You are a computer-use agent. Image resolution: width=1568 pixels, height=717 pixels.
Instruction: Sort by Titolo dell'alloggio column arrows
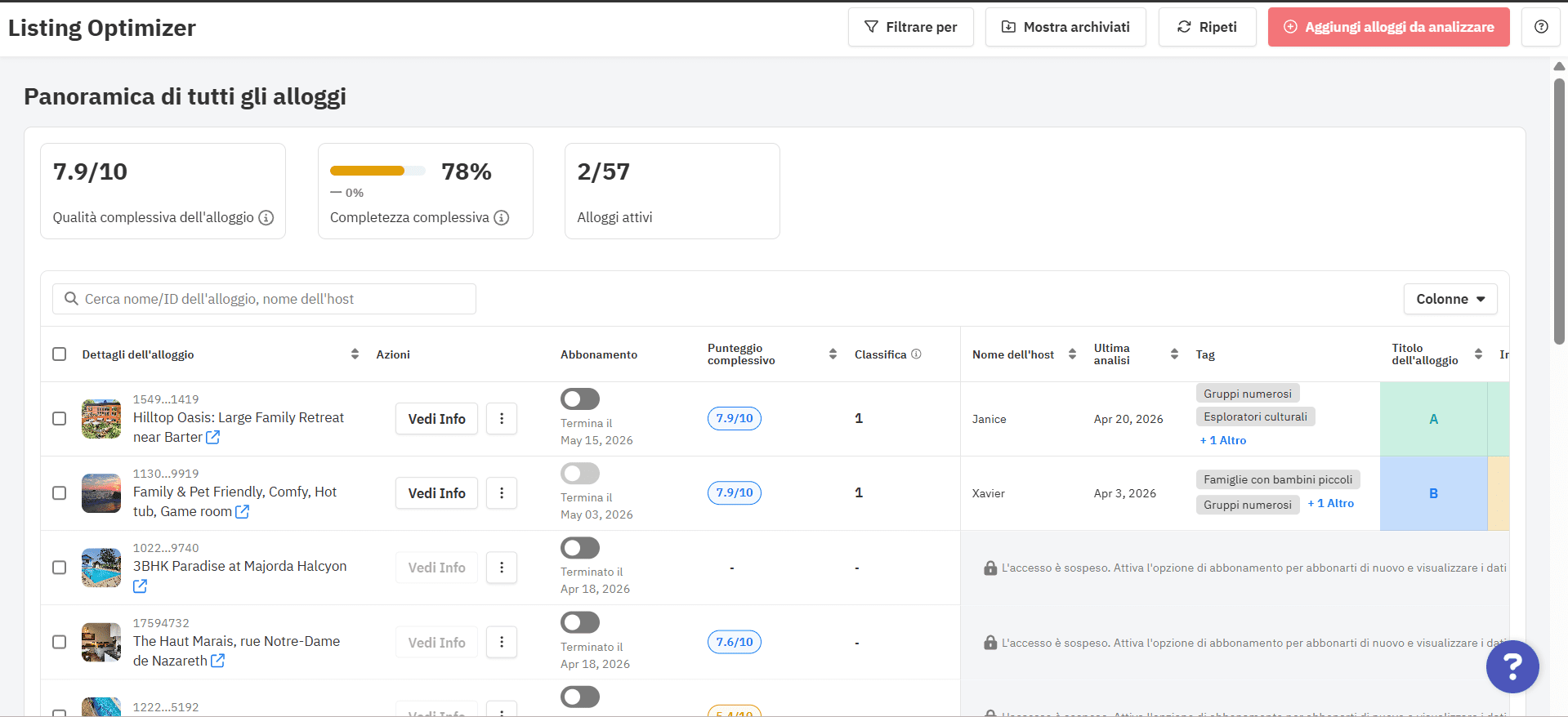click(1478, 354)
